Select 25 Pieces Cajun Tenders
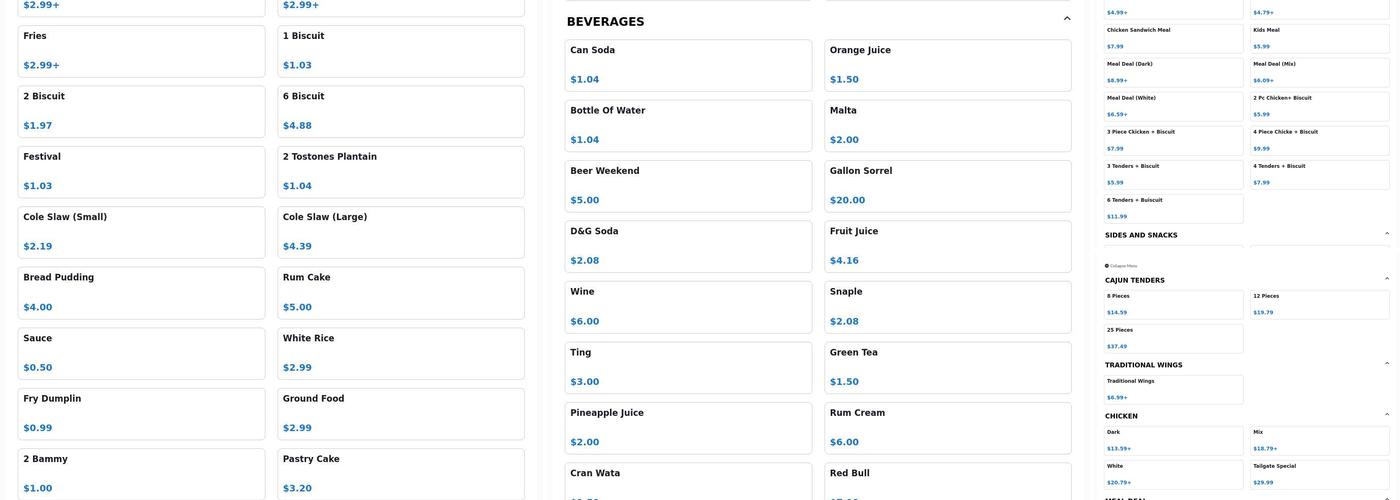Image resolution: width=1400 pixels, height=500 pixels. (x=1173, y=338)
